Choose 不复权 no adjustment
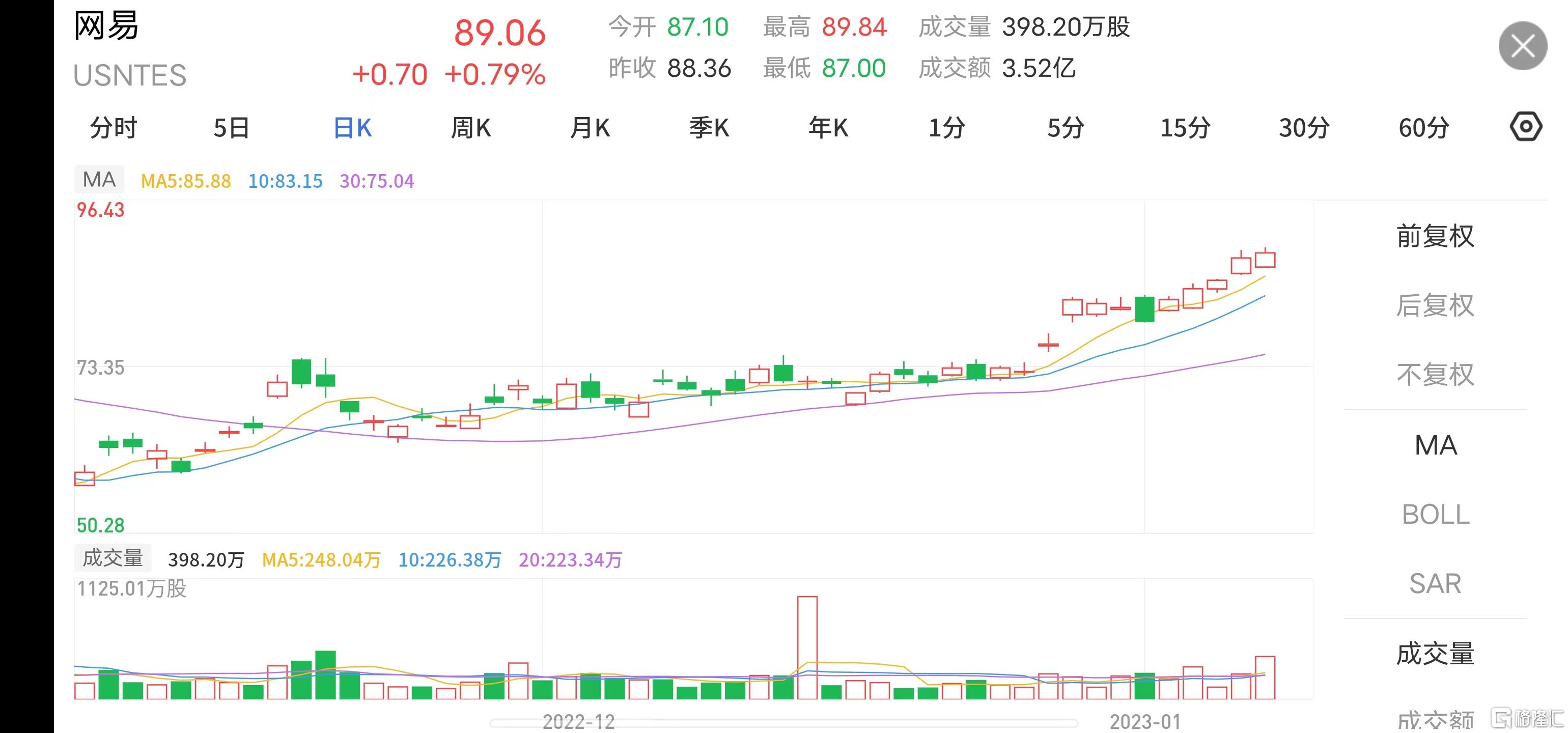The image size is (1568, 733). click(x=1435, y=375)
